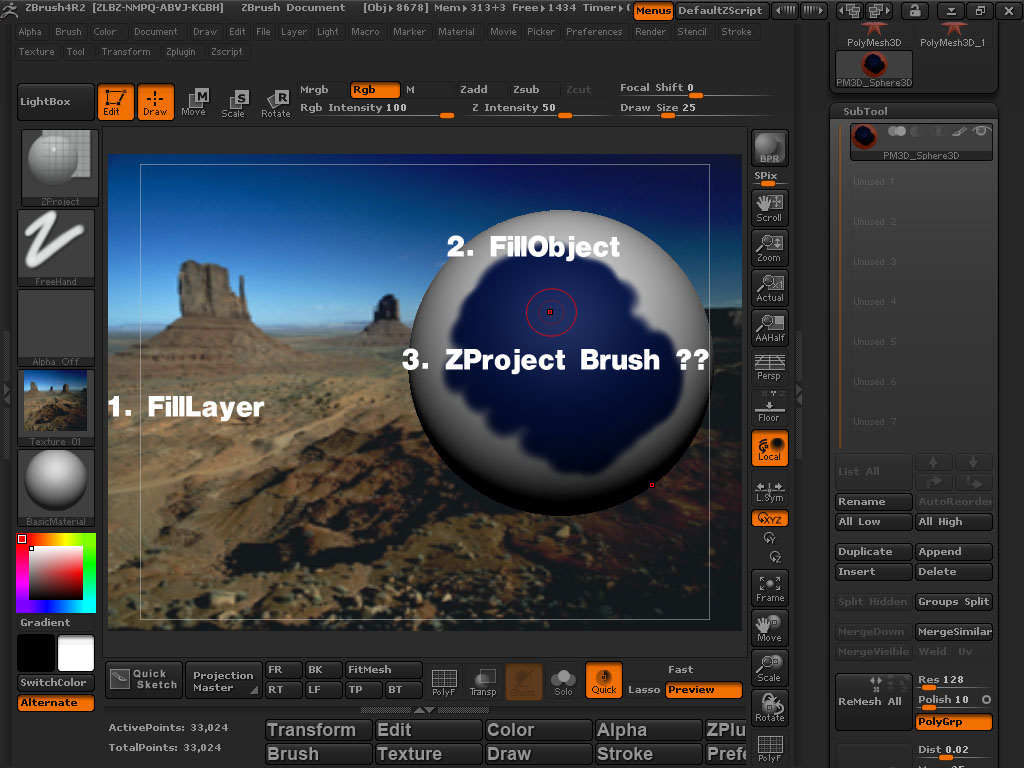Open the Brush menu

[x=69, y=31]
